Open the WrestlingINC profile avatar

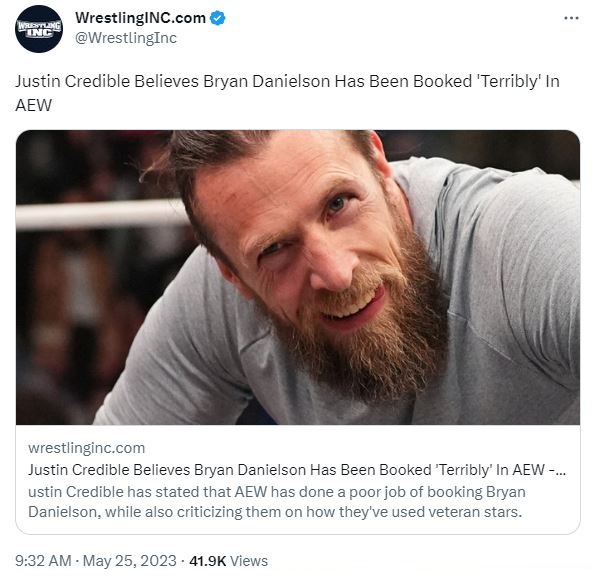(39, 29)
